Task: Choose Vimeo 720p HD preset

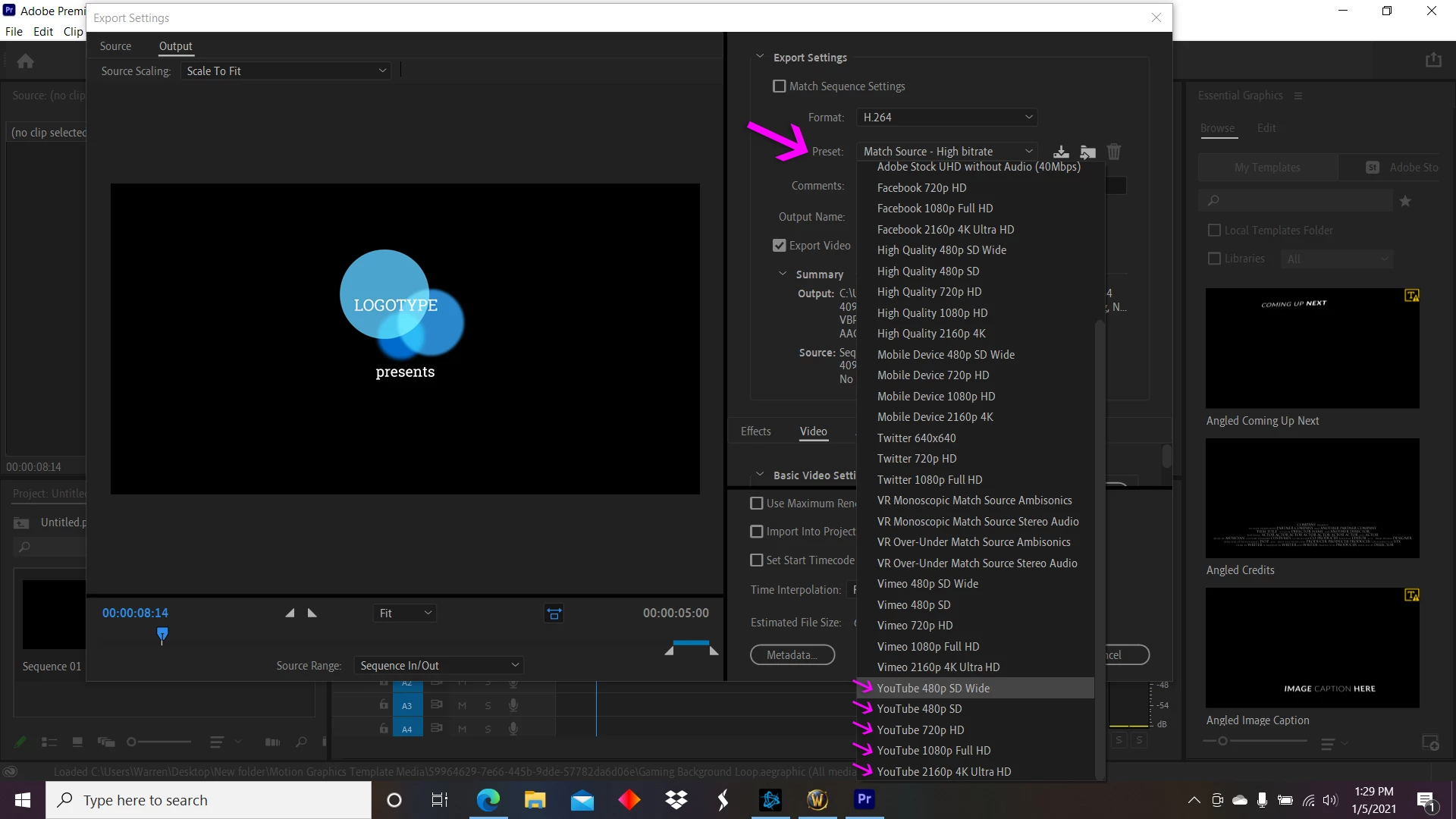Action: click(915, 626)
